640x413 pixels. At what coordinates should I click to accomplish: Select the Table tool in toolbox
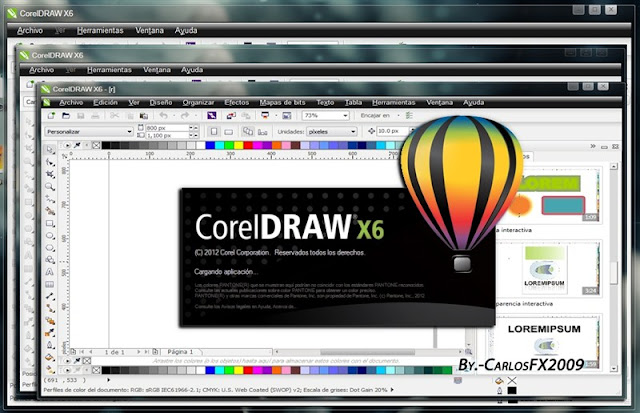50,284
